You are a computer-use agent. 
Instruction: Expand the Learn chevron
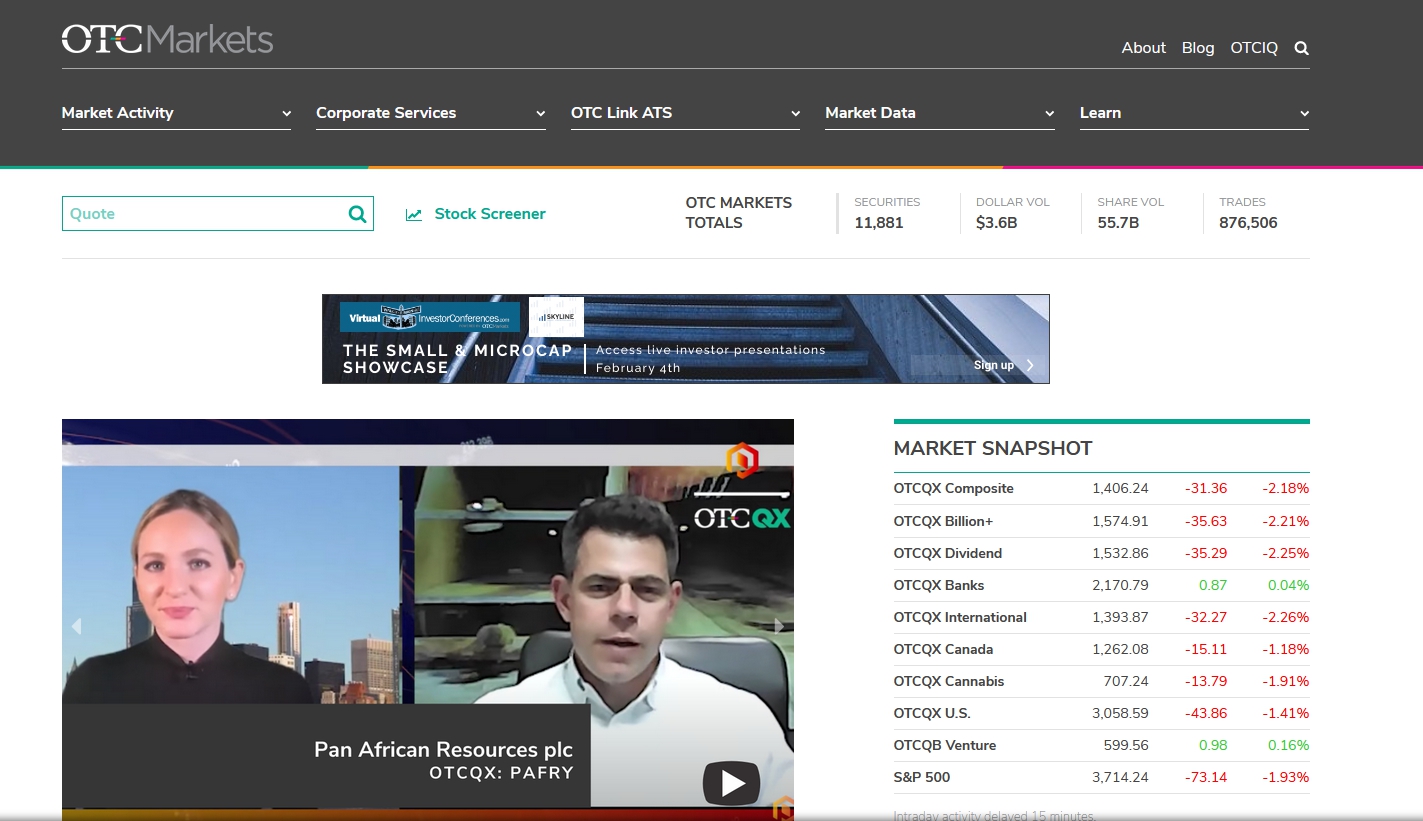1304,114
